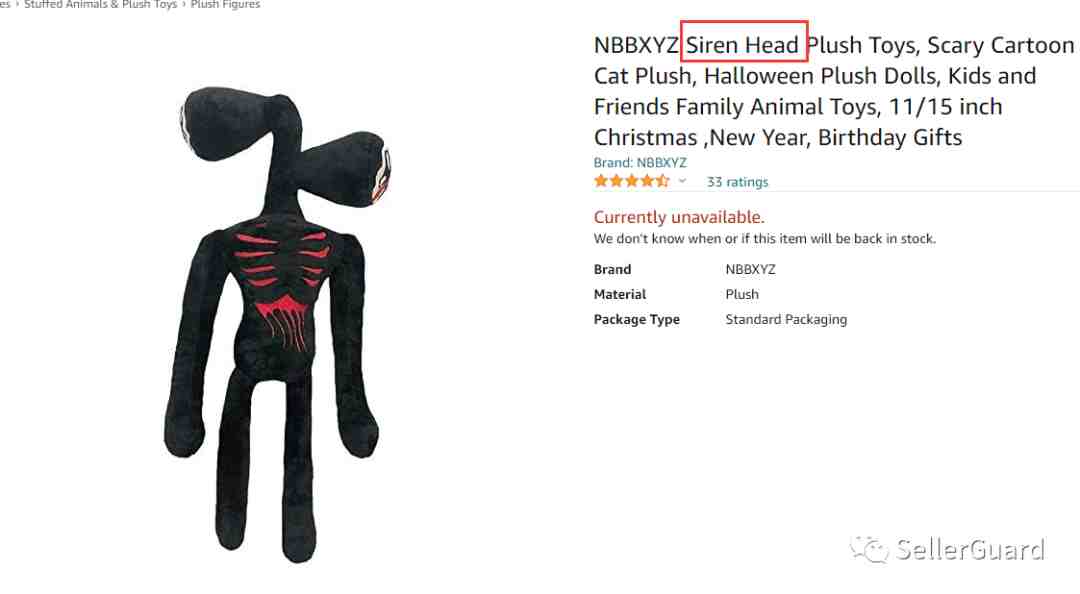Click the Siren Head plush product image
Viewport: 1080px width, 594px height.
point(278,324)
